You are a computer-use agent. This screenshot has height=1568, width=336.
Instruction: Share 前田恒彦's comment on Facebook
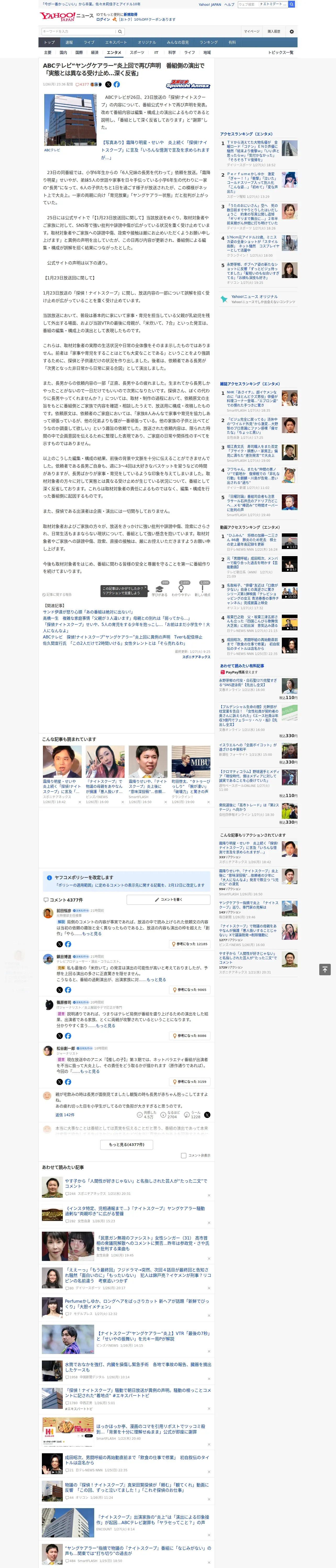click(68, 944)
